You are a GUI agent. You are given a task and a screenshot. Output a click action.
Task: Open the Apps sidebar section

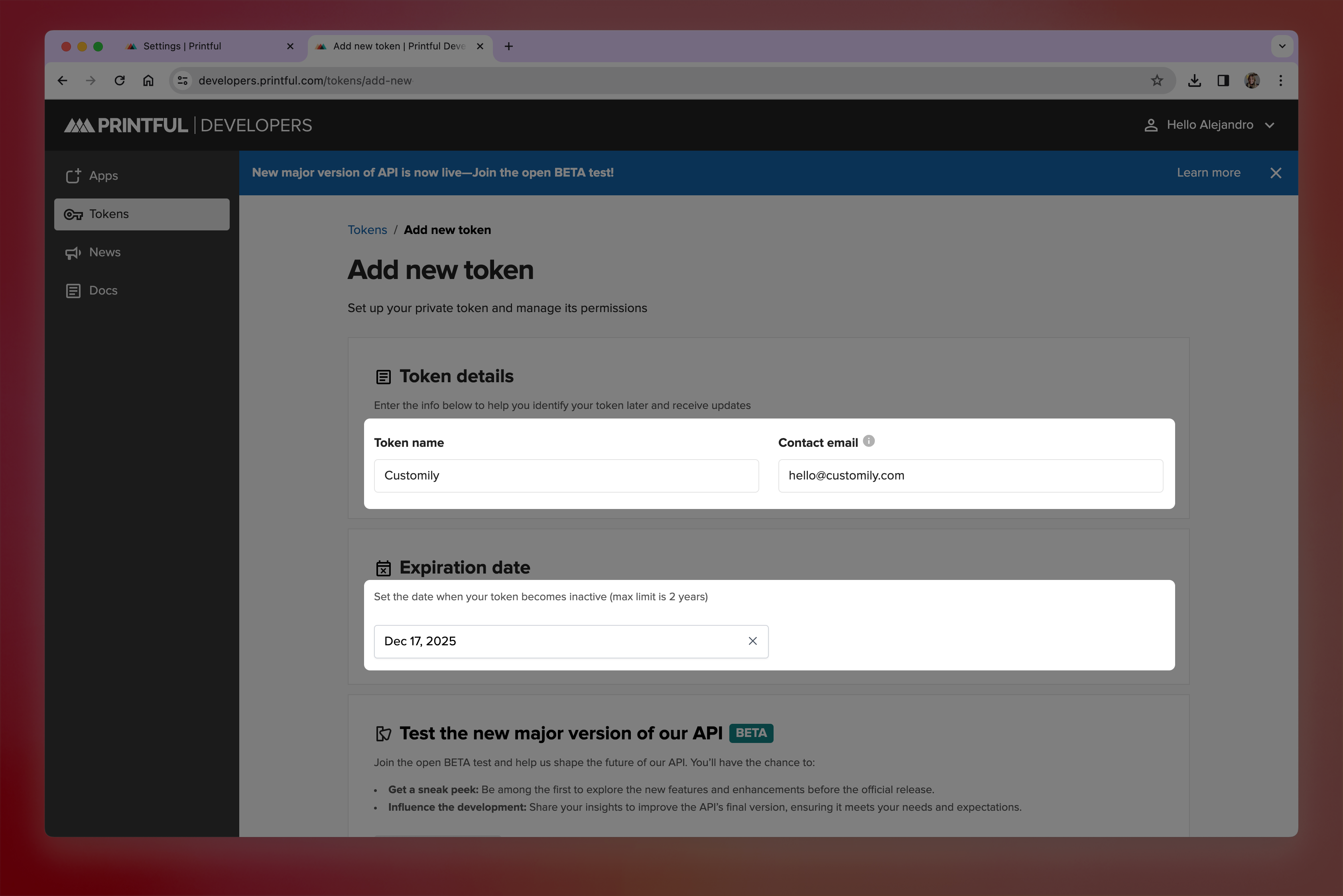103,176
